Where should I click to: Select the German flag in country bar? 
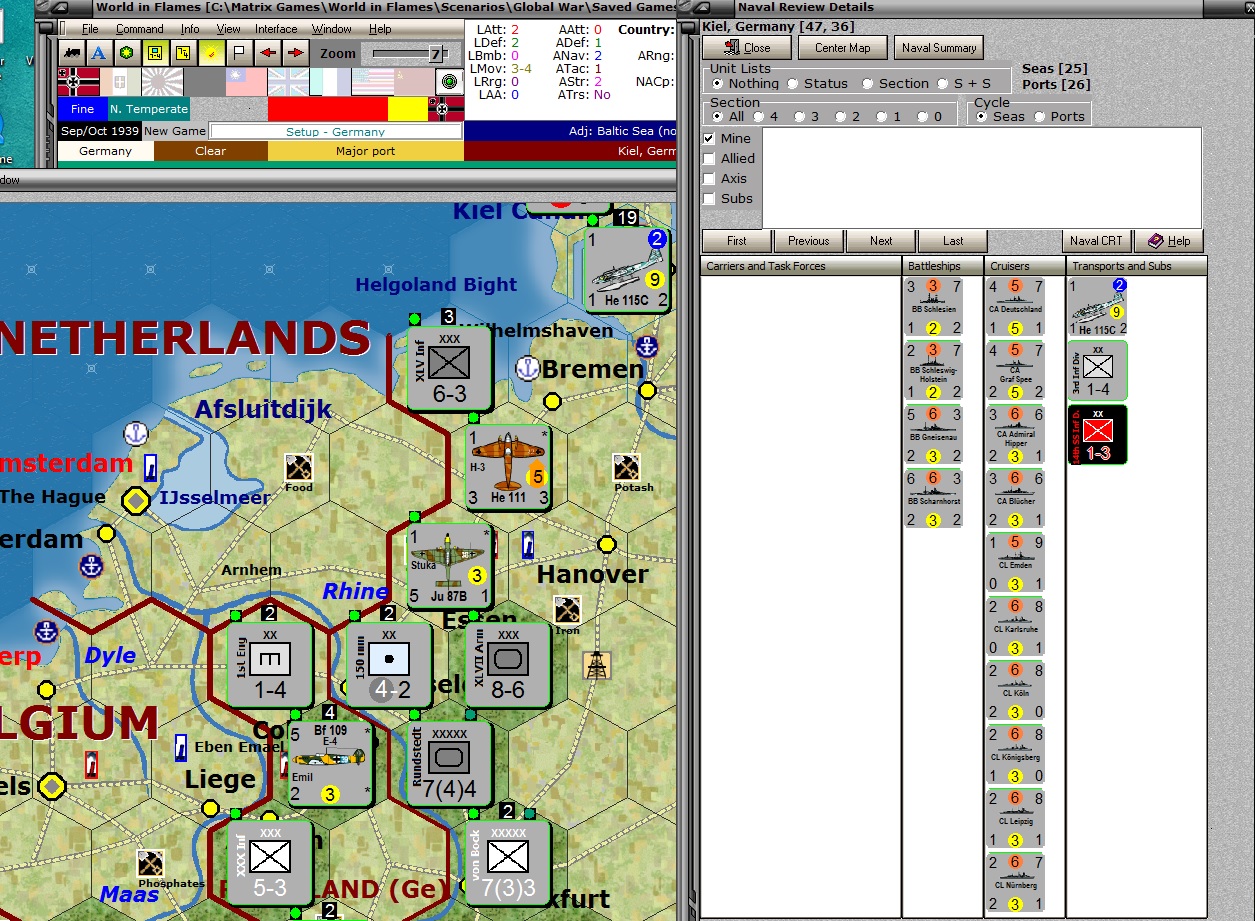pos(78,81)
